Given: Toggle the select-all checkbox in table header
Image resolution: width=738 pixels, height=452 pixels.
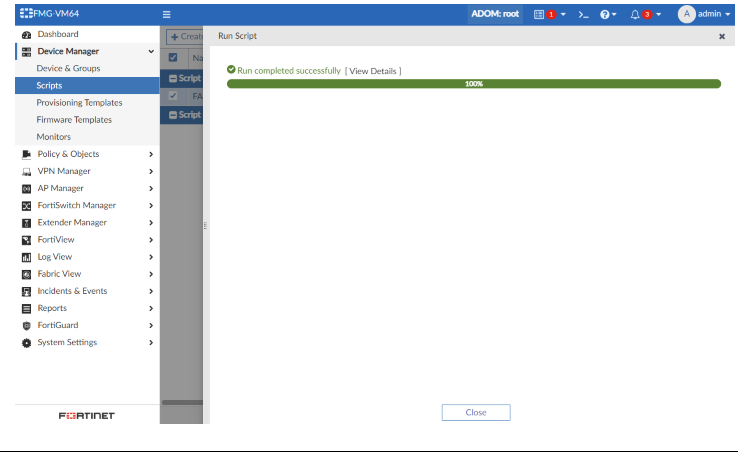Looking at the screenshot, I should [173, 57].
